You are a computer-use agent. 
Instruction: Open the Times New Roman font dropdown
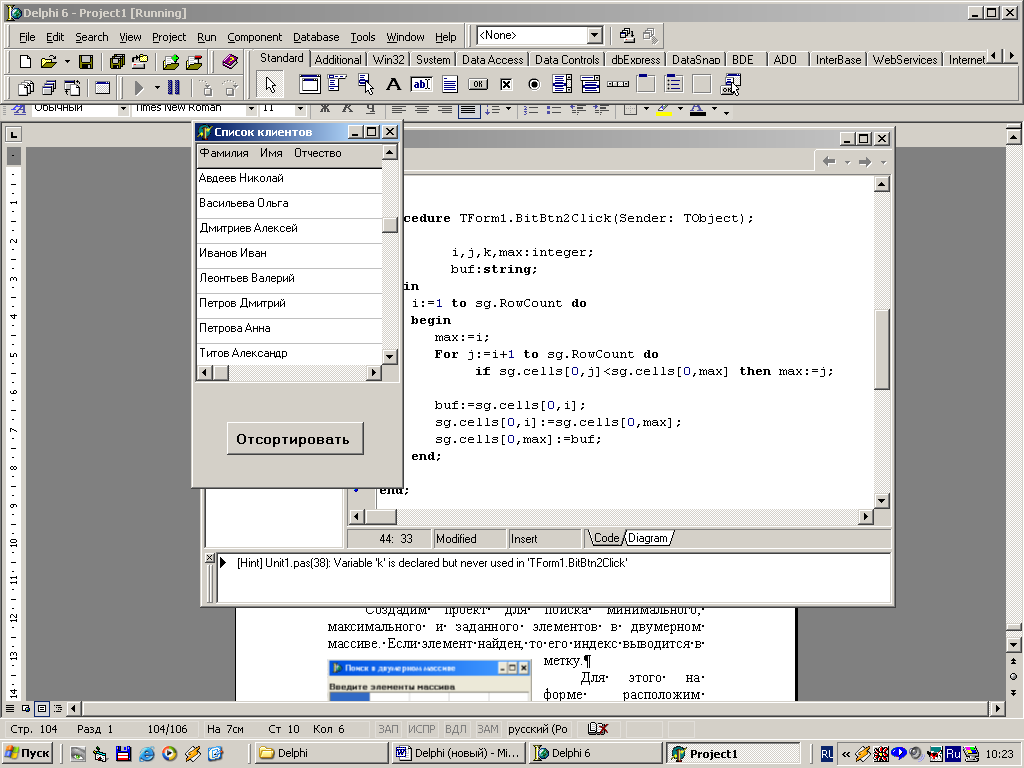pyautogui.click(x=251, y=109)
